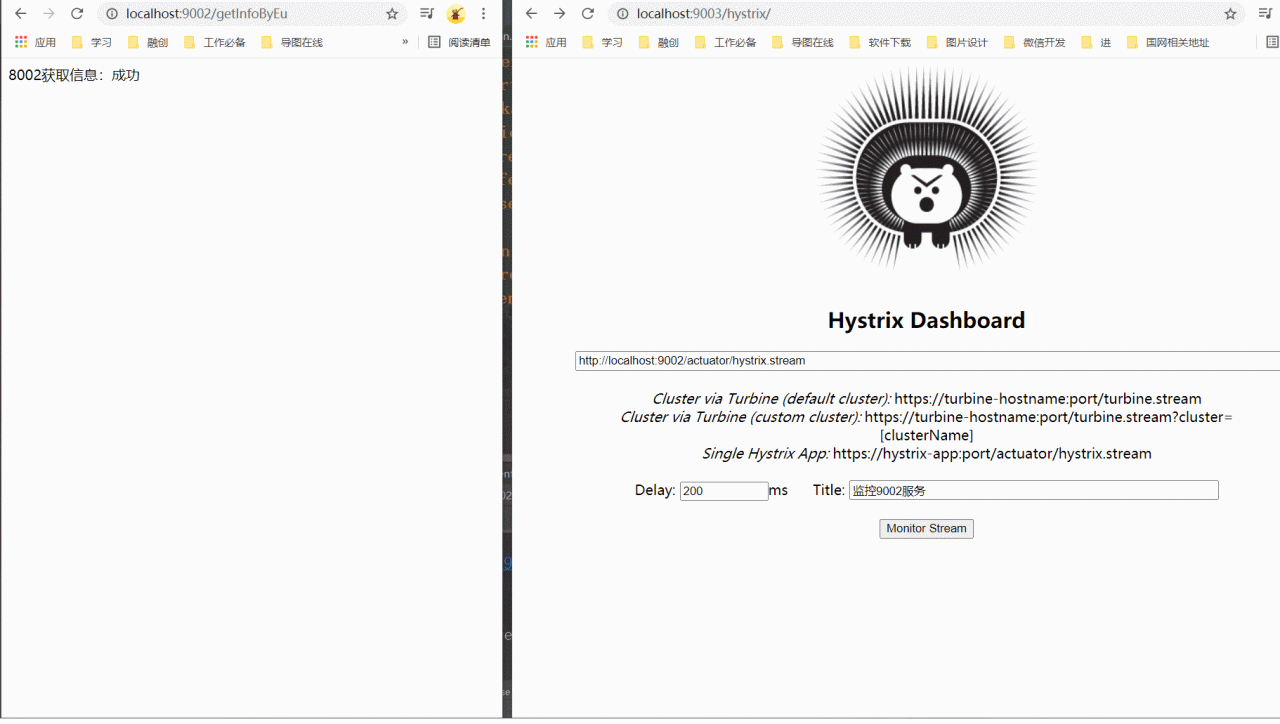Go back in left browser window
Image resolution: width=1280 pixels, height=724 pixels.
(20, 14)
